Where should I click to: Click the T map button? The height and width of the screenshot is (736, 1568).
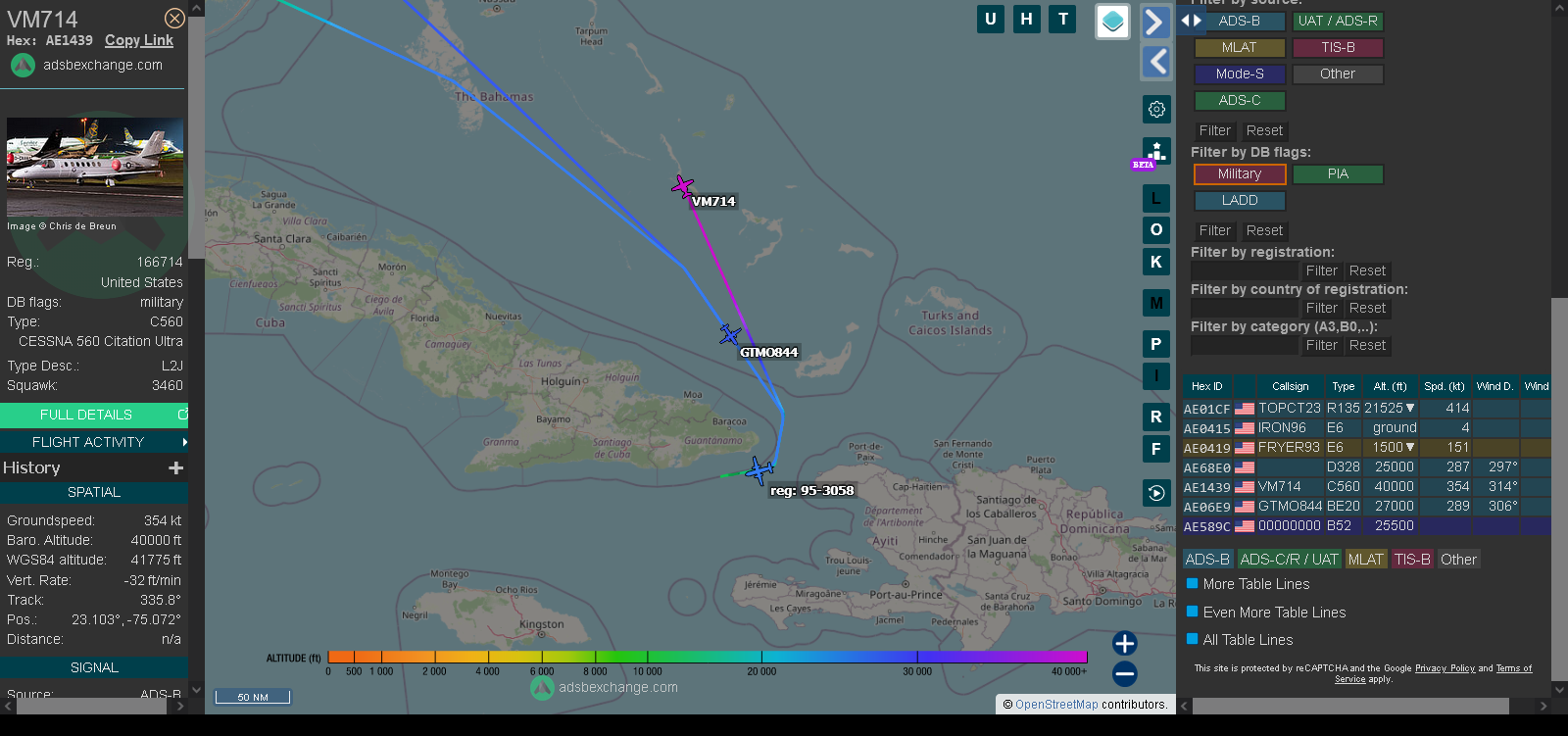pyautogui.click(x=1063, y=19)
